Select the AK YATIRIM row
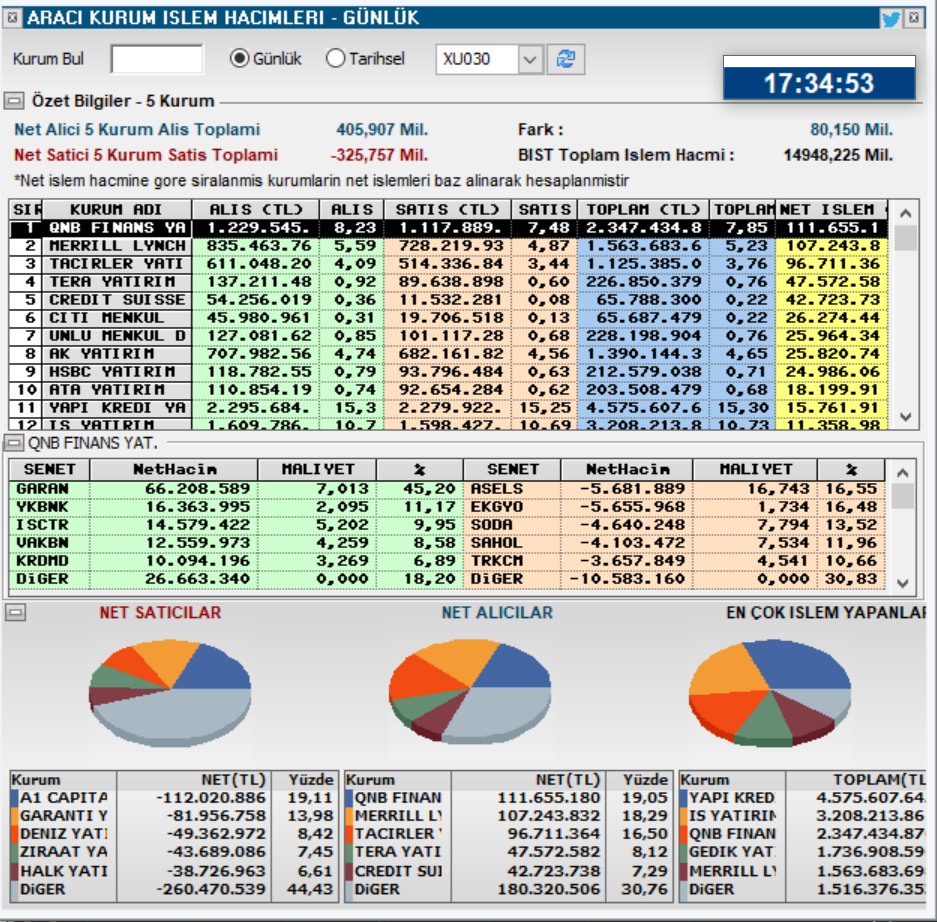This screenshot has width=937, height=922. click(449, 354)
